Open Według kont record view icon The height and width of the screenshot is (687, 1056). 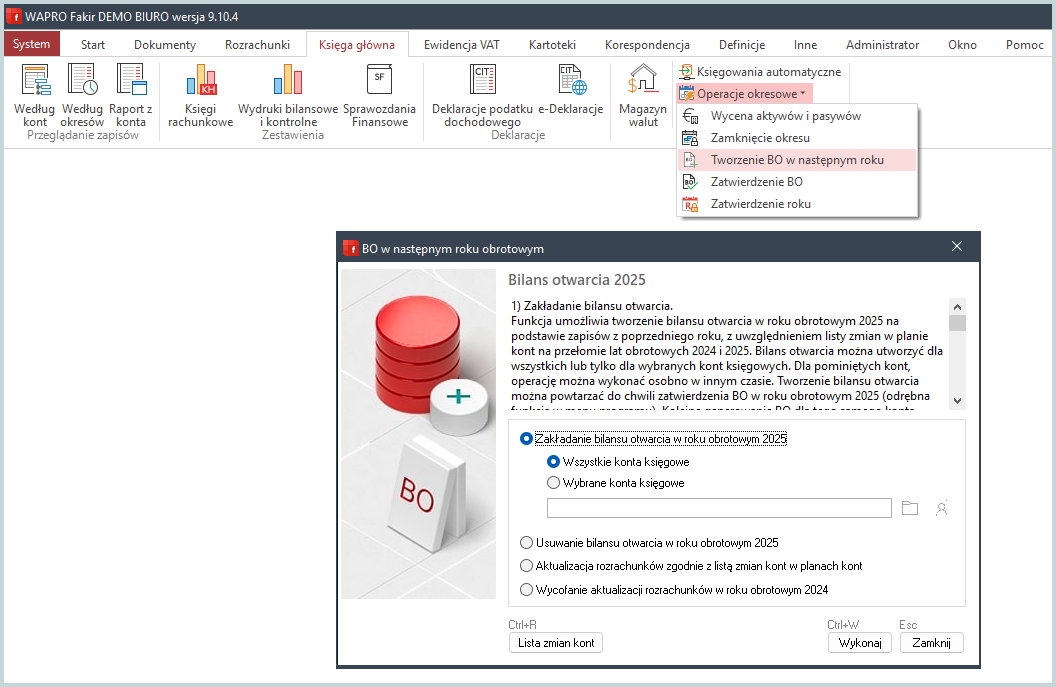[x=35, y=82]
